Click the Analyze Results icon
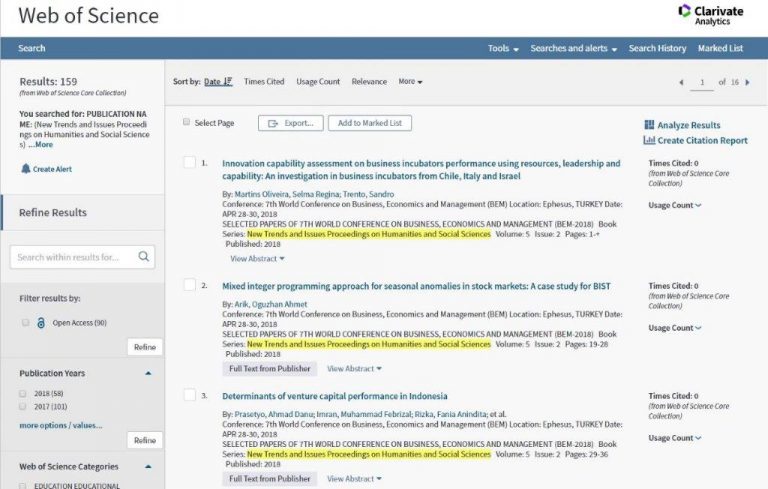This screenshot has width=768, height=489. (x=649, y=125)
